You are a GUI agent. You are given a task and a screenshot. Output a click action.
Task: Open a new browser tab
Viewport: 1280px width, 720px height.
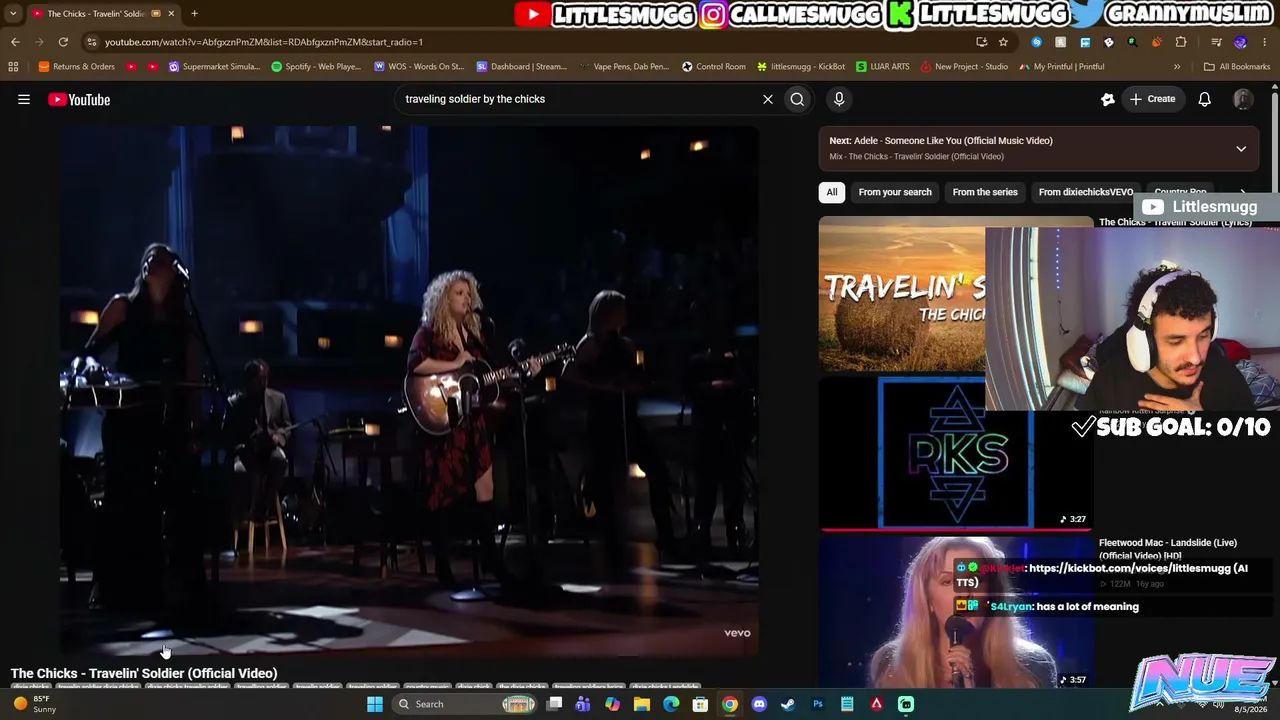[x=194, y=13]
